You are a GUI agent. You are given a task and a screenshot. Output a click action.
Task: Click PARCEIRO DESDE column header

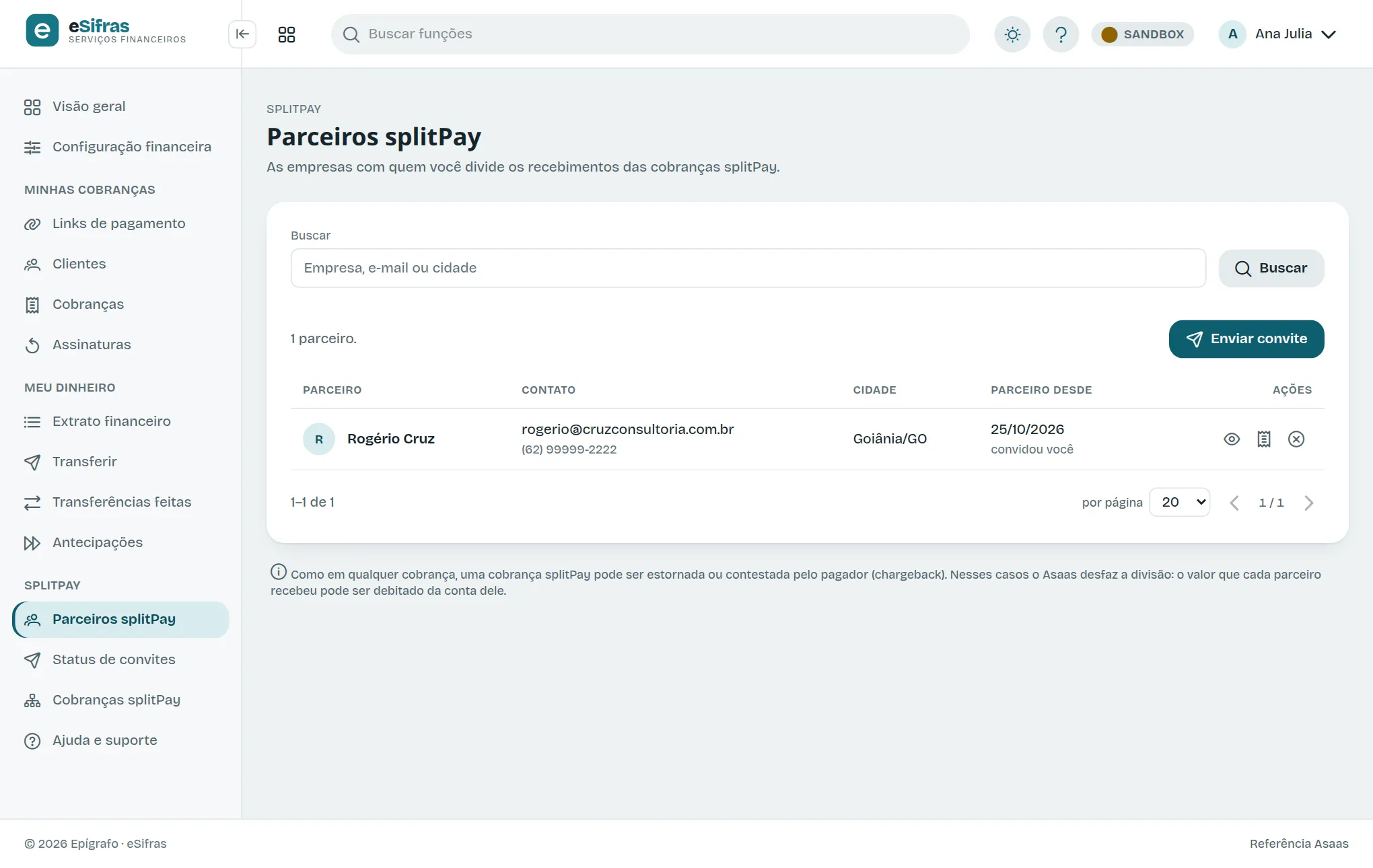click(x=1041, y=390)
